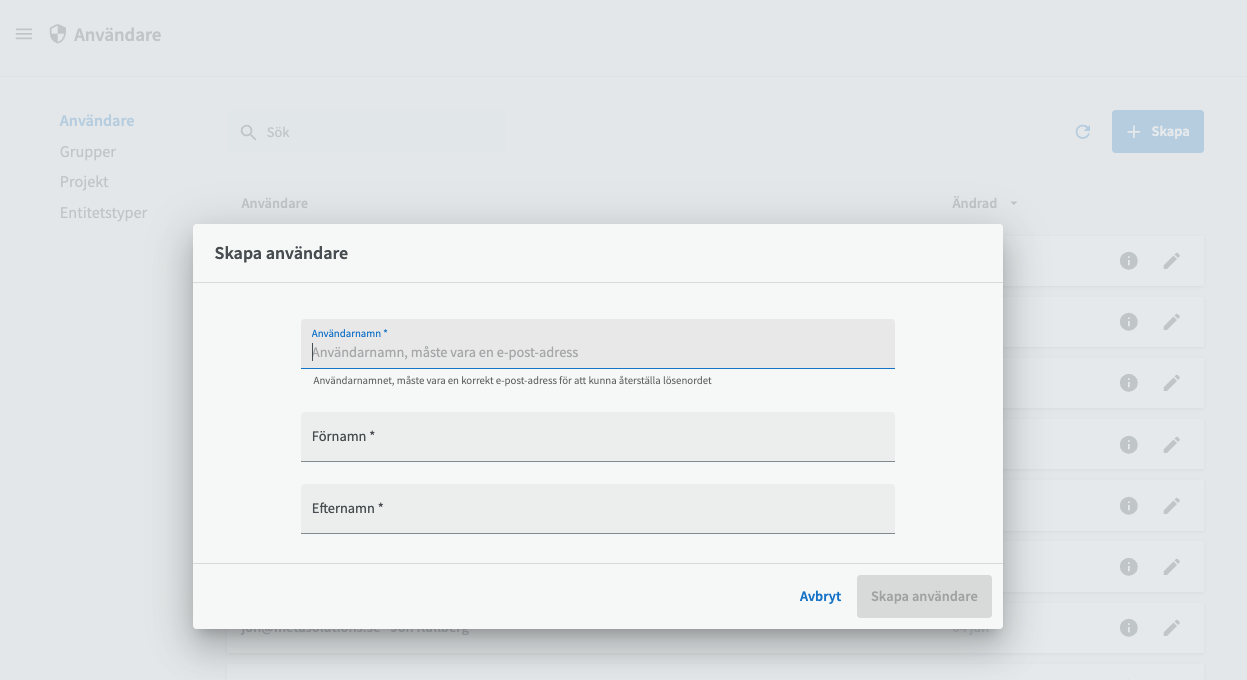1247x680 pixels.
Task: Open the hamburger navigation menu
Action: 24,34
